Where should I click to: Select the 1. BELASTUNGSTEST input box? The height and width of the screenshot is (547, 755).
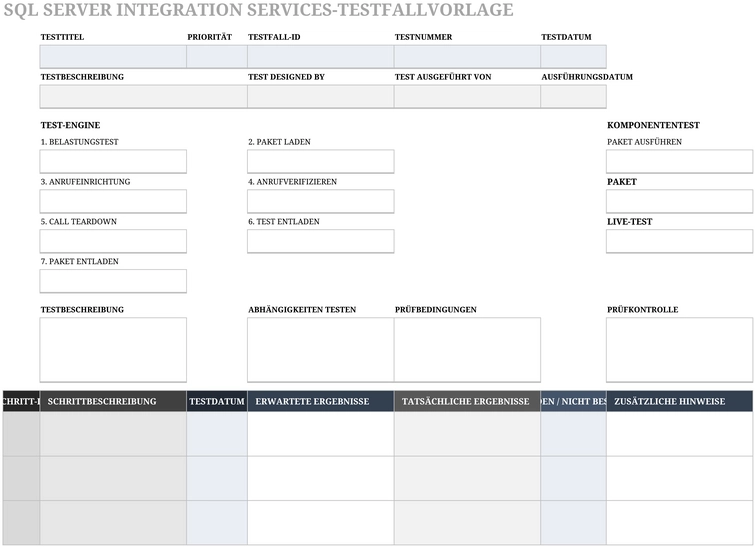(x=113, y=161)
